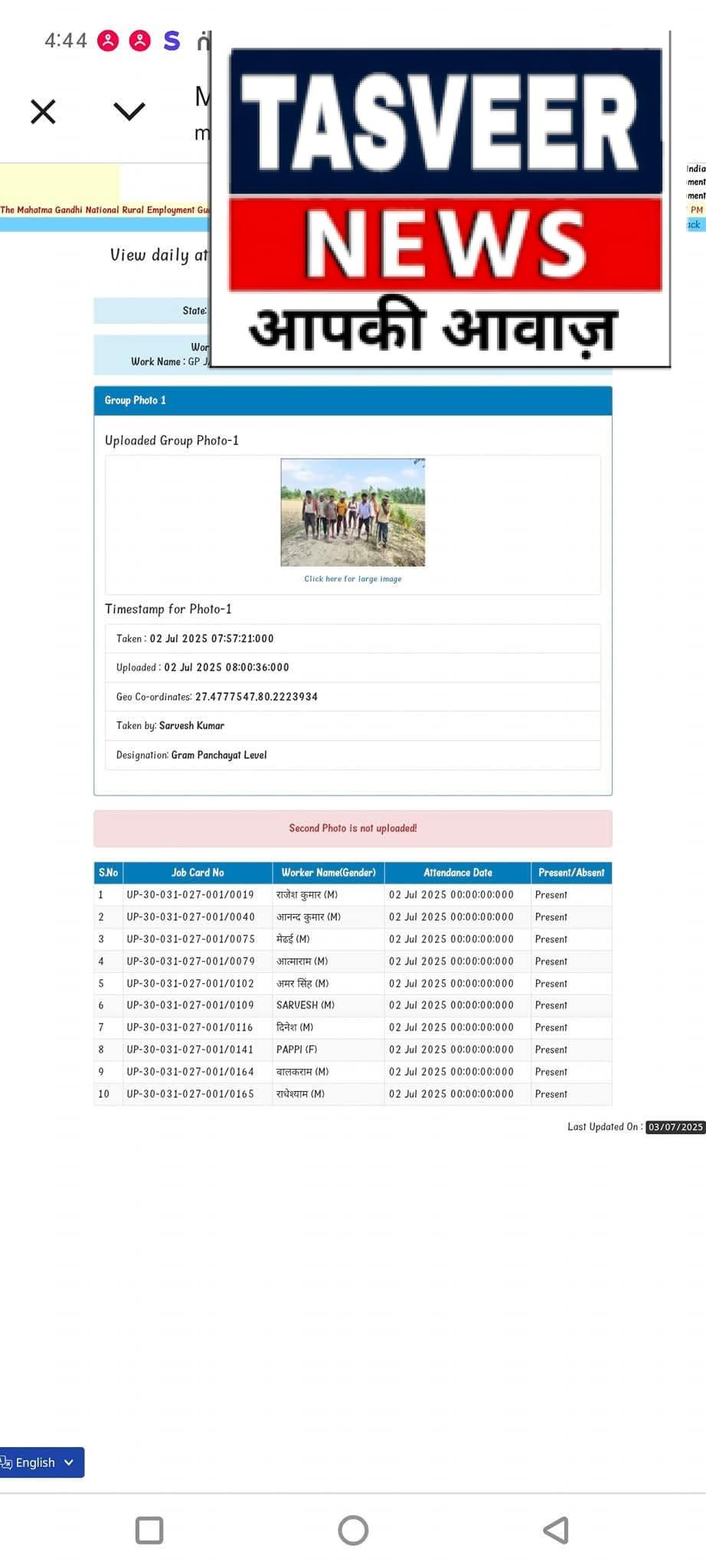Select the SARVESH (M) worker row
Screen dimensions: 706x1568
(x=353, y=1005)
